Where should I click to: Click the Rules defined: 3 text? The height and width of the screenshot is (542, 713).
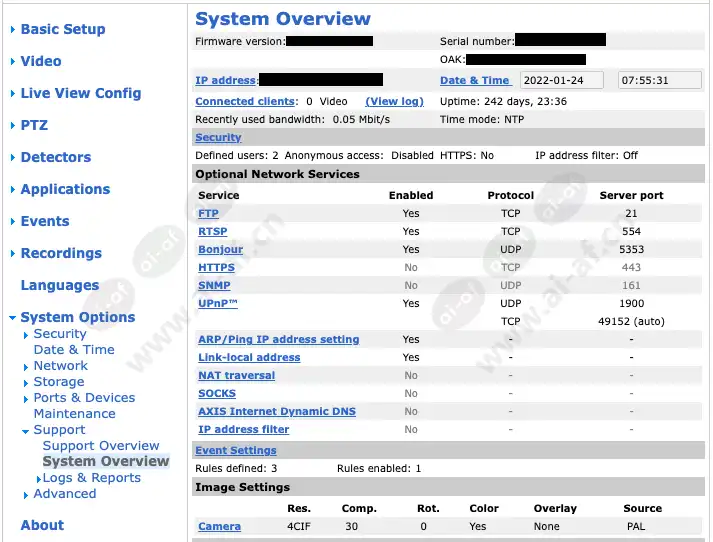point(236,468)
